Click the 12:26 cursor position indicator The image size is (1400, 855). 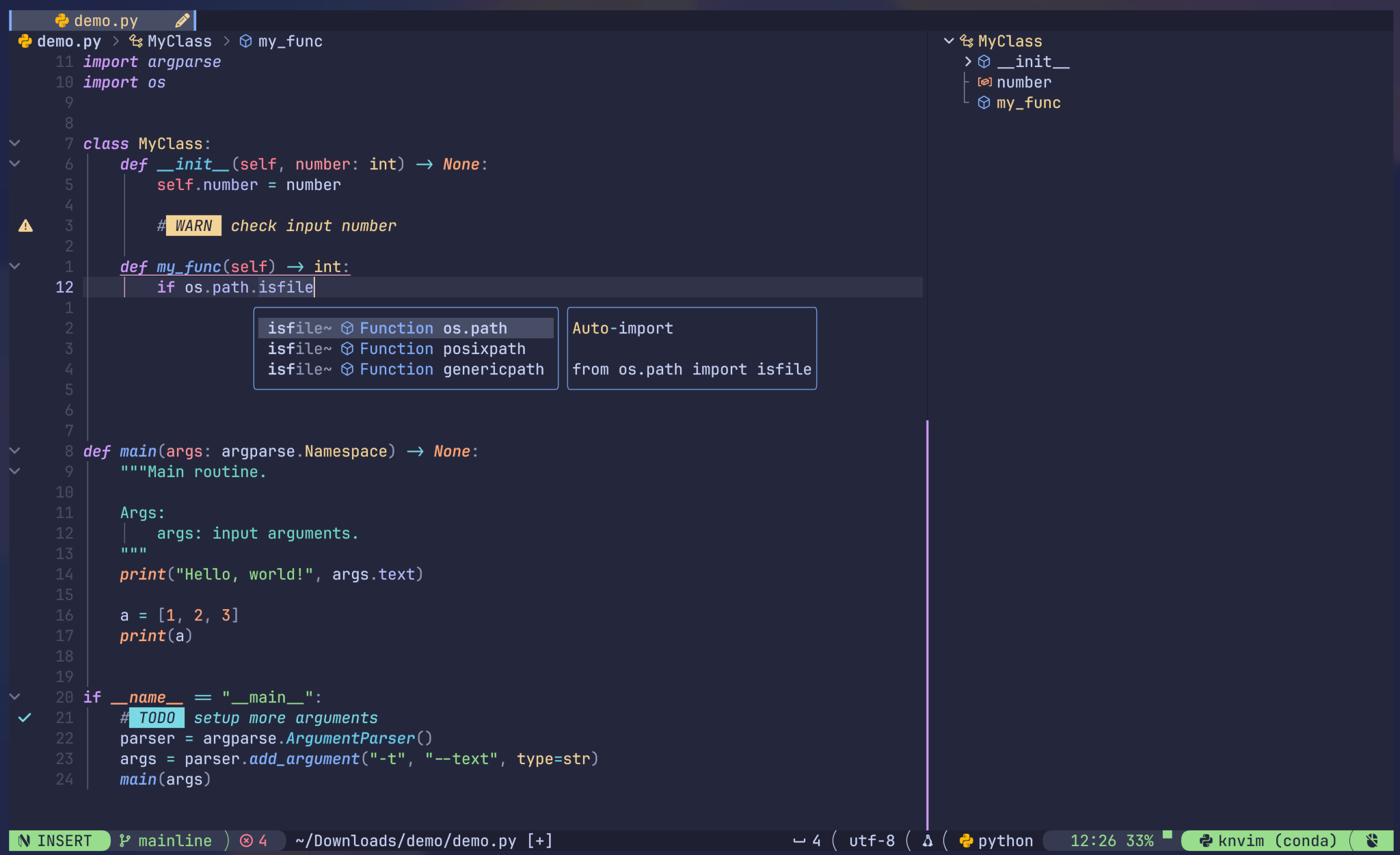click(1093, 841)
